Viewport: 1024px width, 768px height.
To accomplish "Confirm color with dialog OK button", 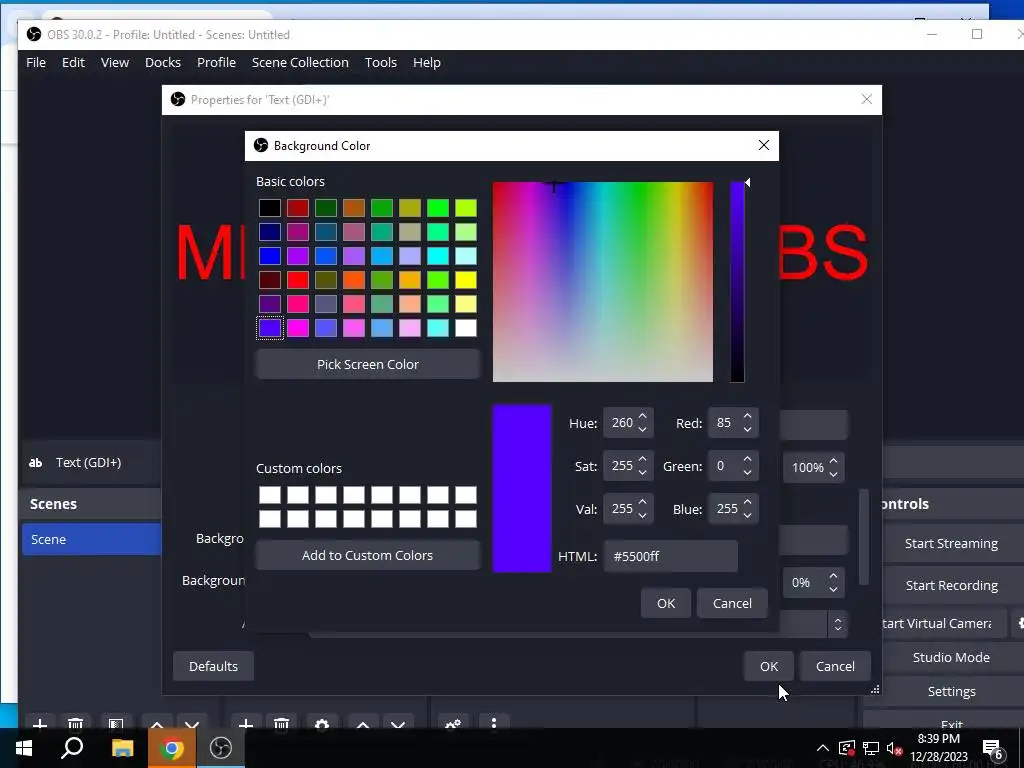I will (x=665, y=603).
